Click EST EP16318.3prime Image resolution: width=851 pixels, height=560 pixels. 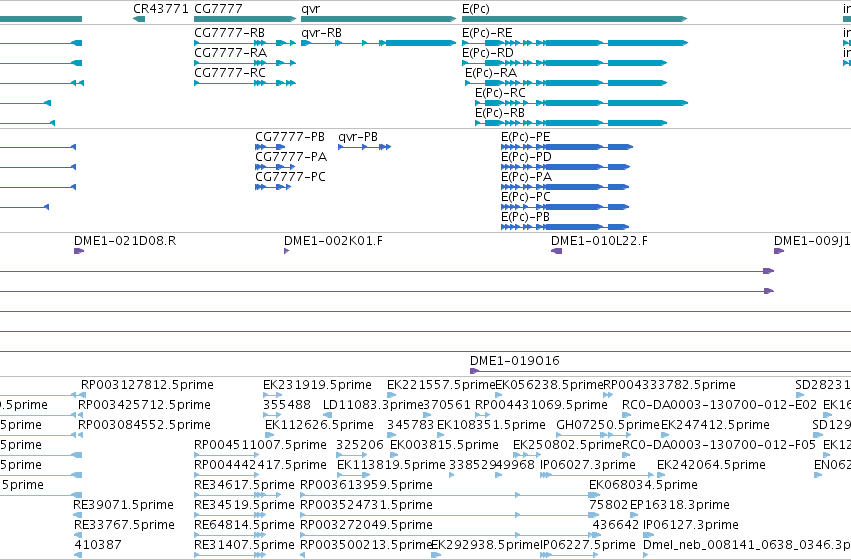tap(679, 505)
